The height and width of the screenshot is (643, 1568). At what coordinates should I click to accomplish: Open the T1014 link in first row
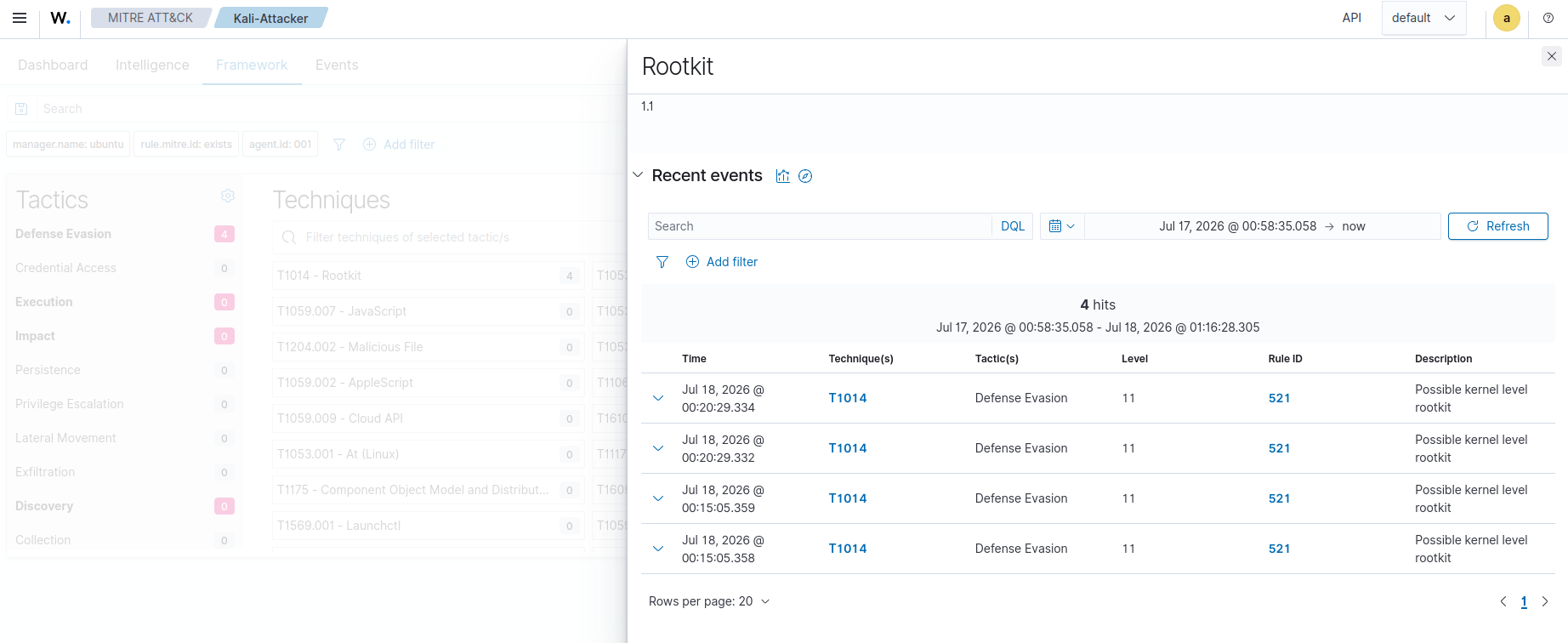848,398
